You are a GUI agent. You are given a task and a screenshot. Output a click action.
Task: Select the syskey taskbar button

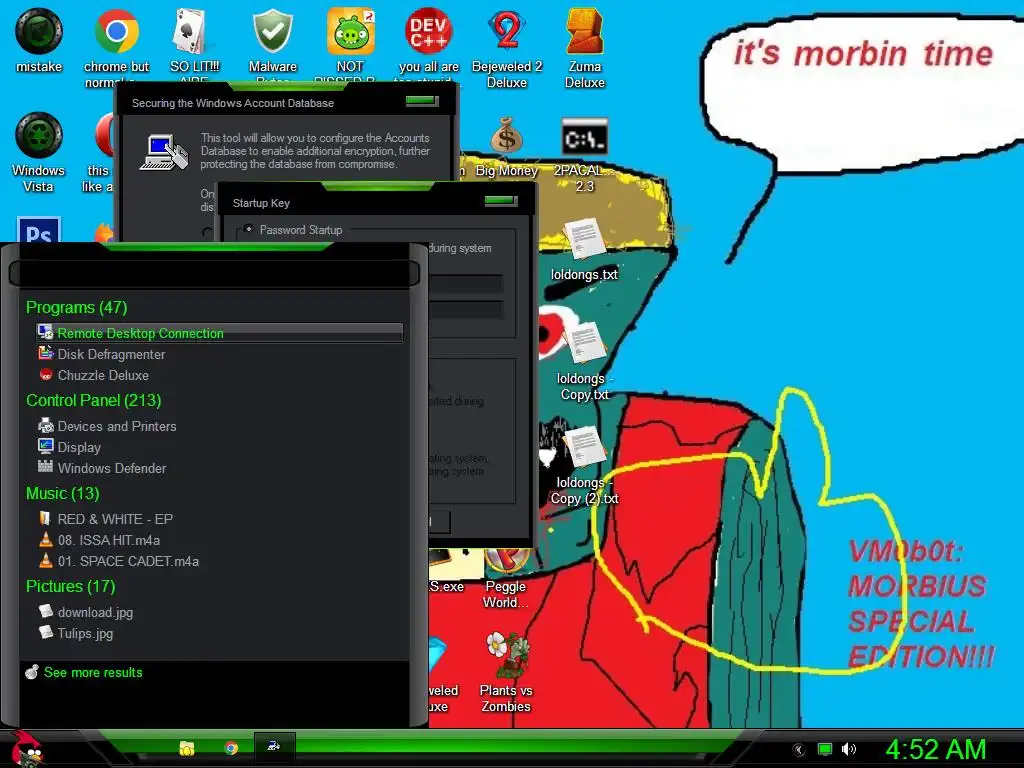(274, 746)
